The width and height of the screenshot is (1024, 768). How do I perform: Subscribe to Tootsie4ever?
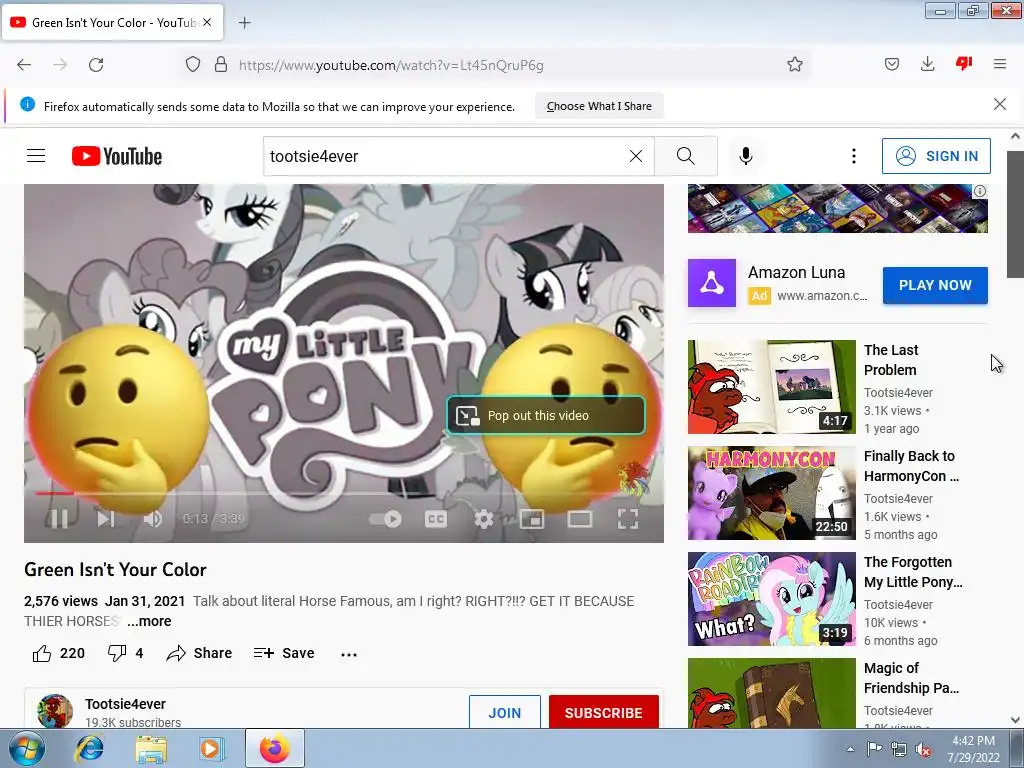603,712
